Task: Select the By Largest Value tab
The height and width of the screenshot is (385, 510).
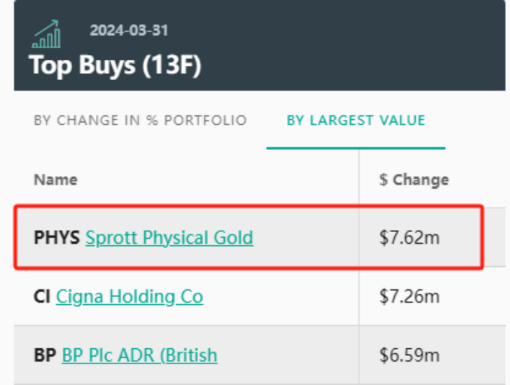Action: pos(356,120)
